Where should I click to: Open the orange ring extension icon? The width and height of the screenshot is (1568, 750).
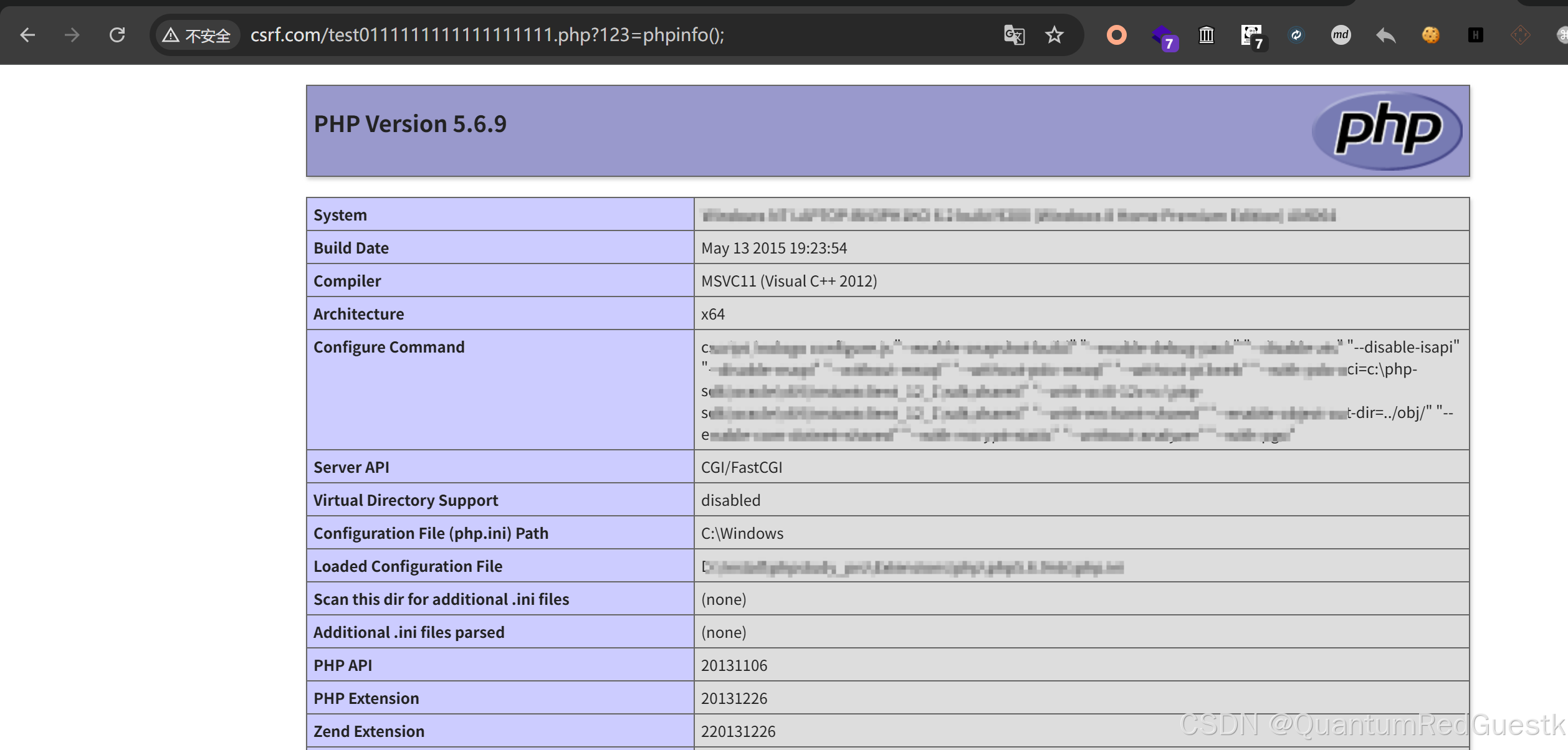[x=1116, y=35]
